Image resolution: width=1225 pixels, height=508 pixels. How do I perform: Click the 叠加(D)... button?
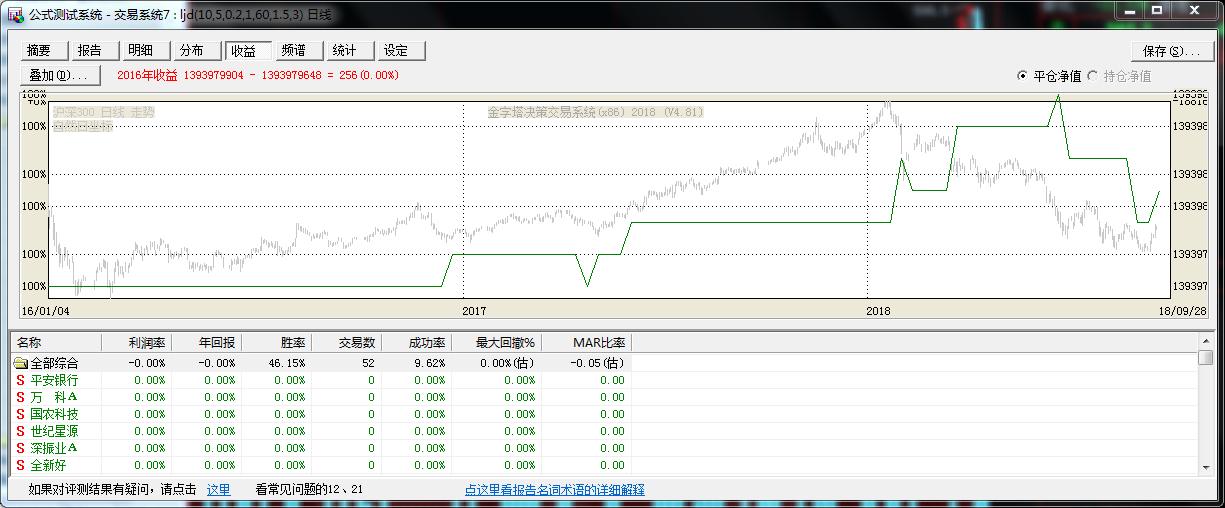coord(59,75)
